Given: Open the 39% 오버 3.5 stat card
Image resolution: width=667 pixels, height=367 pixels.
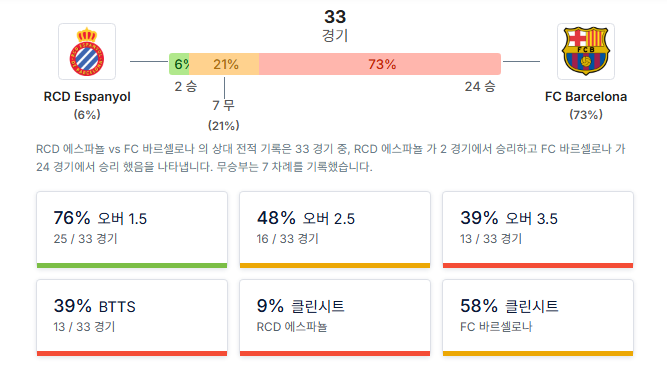Looking at the screenshot, I should [x=538, y=230].
